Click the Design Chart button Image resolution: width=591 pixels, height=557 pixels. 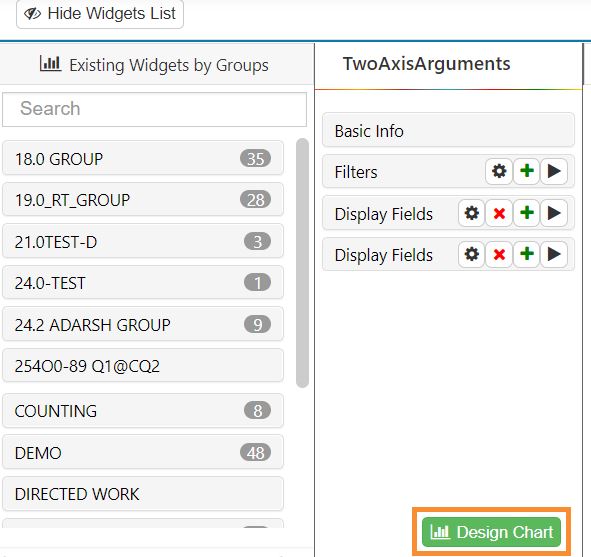coord(491,532)
